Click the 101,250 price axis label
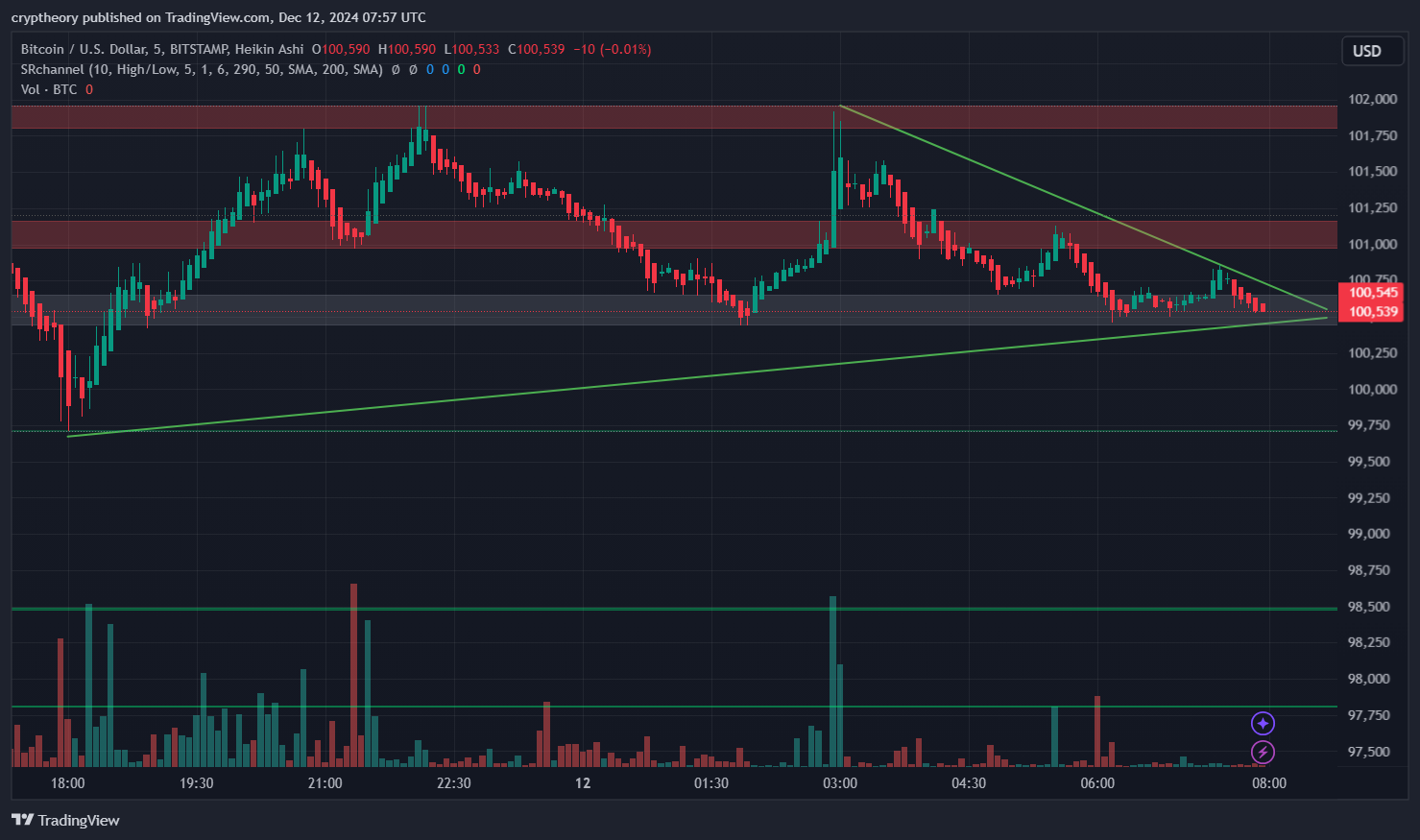The image size is (1420, 840). (1372, 207)
